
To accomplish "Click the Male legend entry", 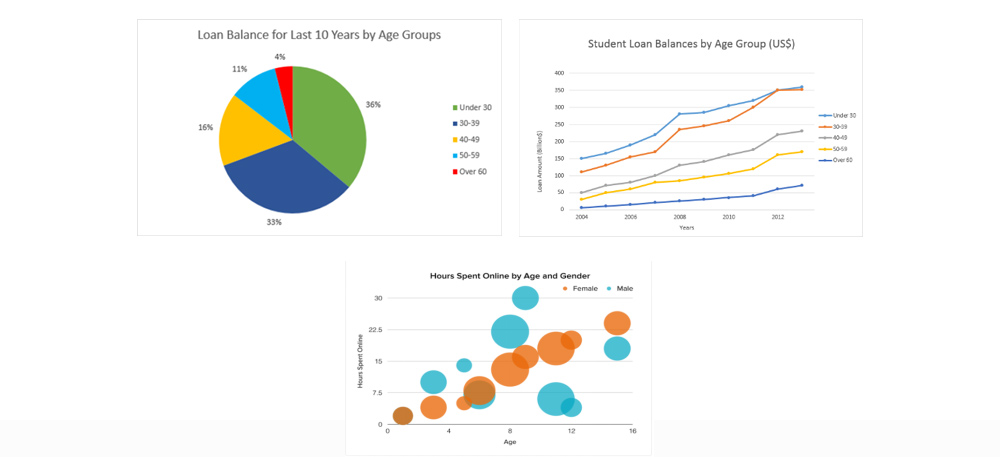I will pos(619,289).
